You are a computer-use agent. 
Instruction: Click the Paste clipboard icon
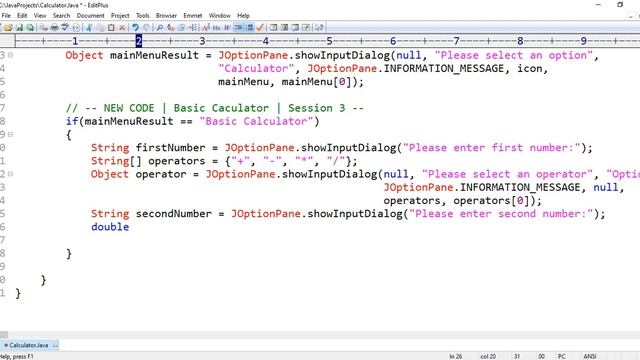point(111,28)
